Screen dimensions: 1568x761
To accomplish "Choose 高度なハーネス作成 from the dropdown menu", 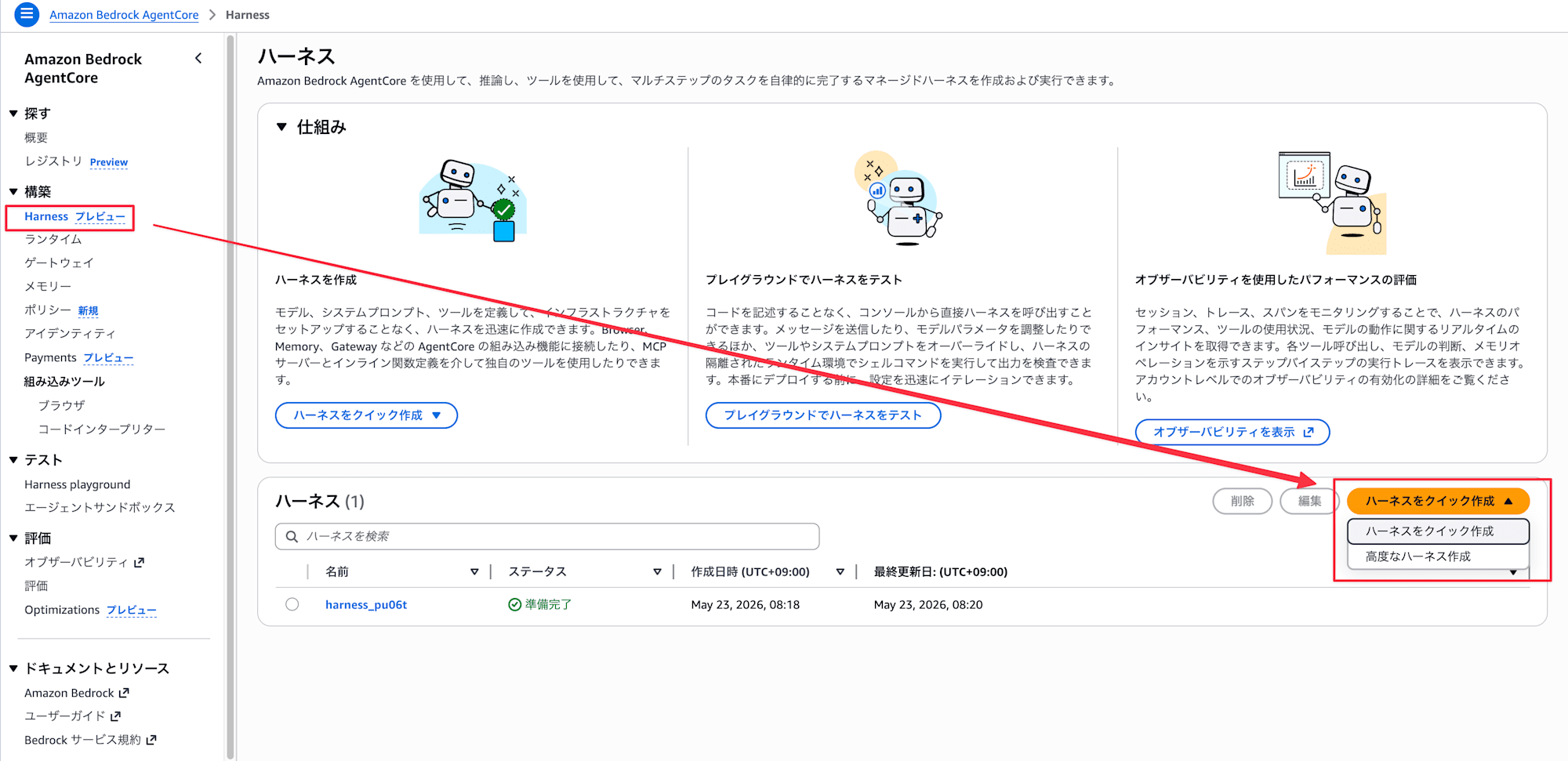I will (x=1438, y=556).
